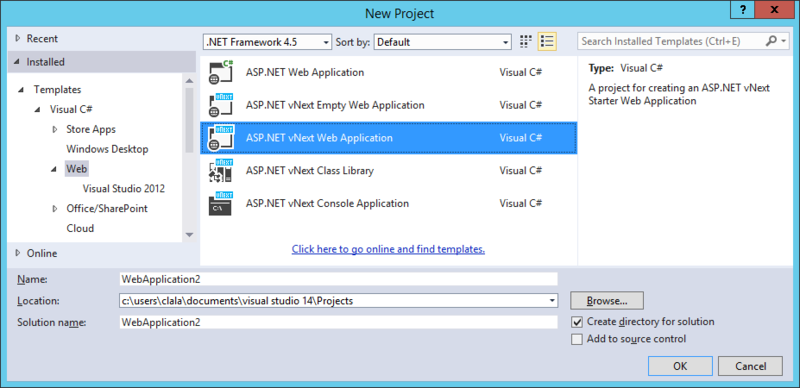The width and height of the screenshot is (800, 388).
Task: Click the OK button
Action: [x=680, y=366]
